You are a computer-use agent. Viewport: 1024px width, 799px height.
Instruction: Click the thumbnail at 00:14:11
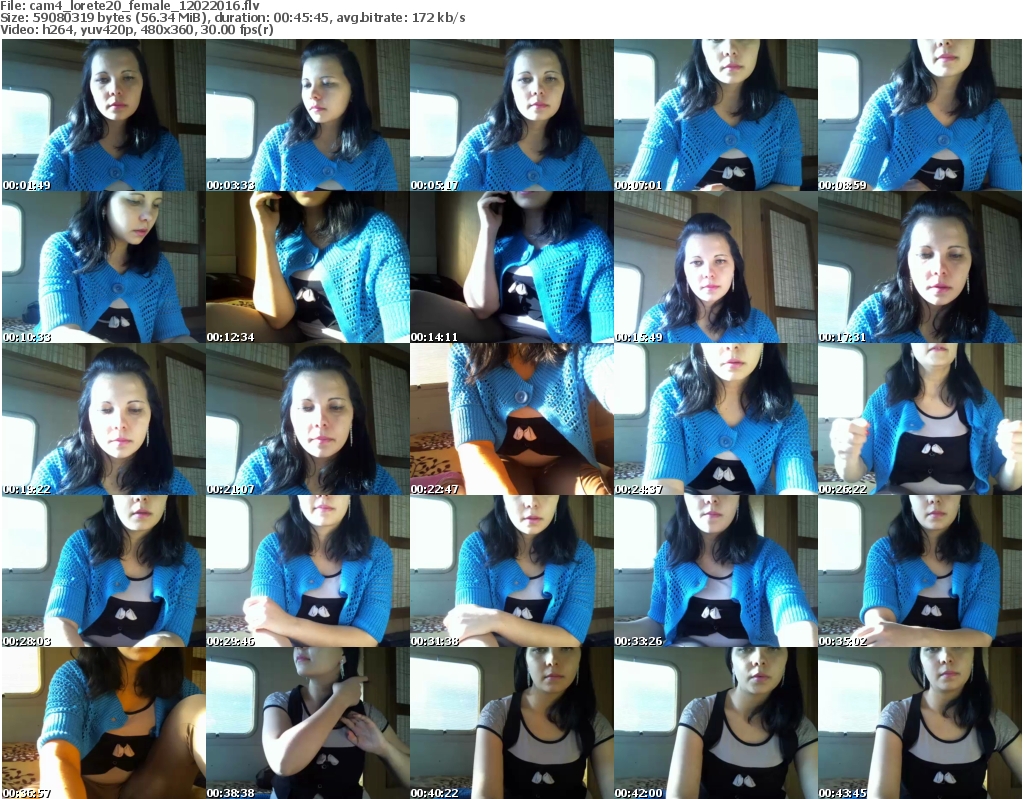click(x=511, y=267)
